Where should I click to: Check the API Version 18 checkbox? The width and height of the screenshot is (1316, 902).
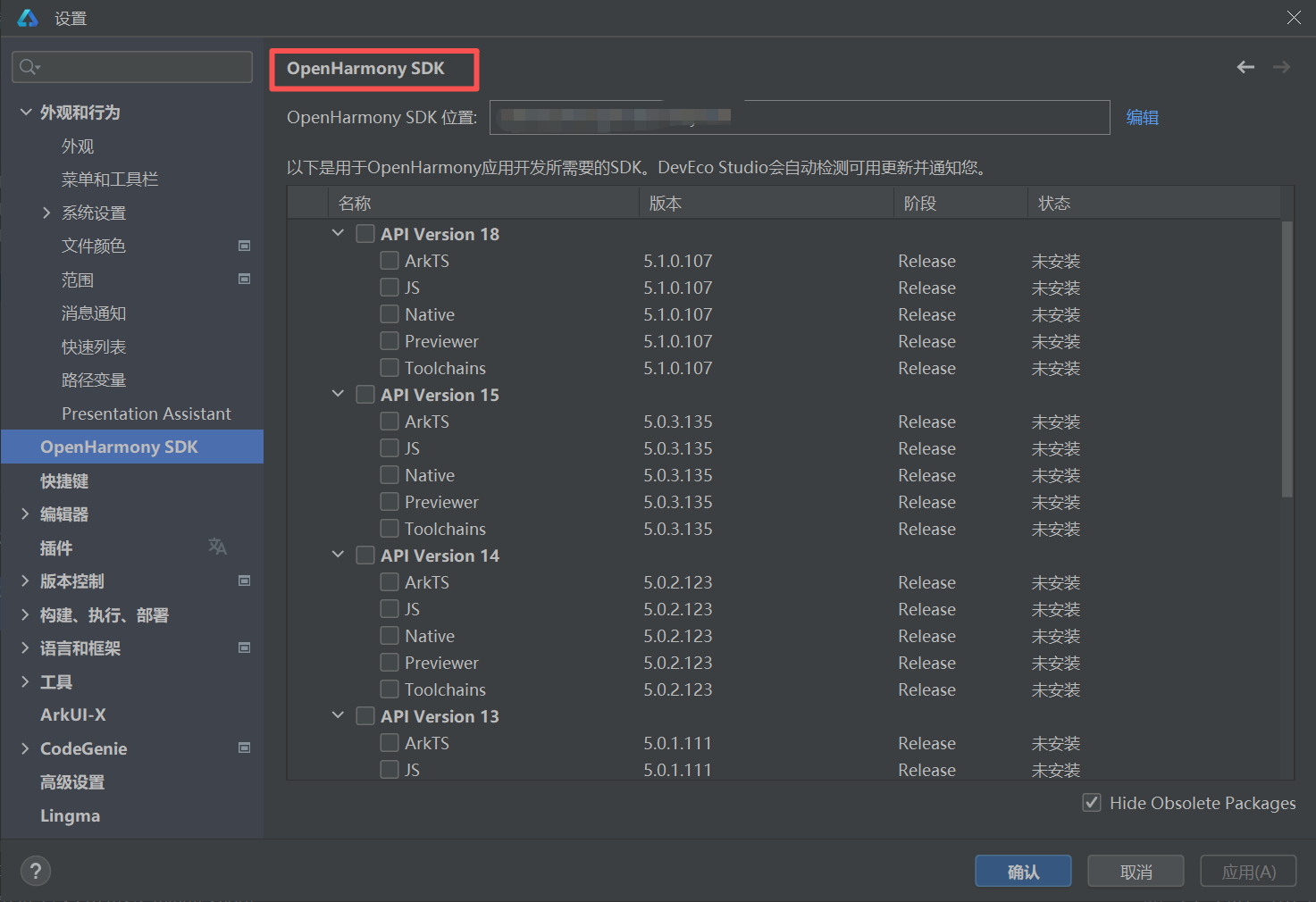(x=365, y=234)
